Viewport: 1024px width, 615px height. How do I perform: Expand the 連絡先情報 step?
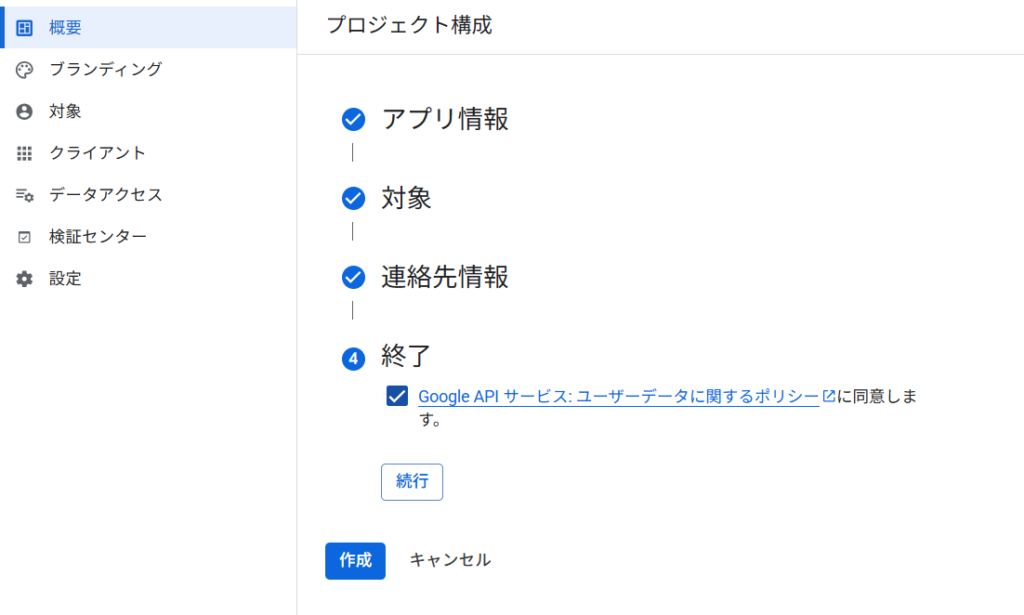[445, 277]
